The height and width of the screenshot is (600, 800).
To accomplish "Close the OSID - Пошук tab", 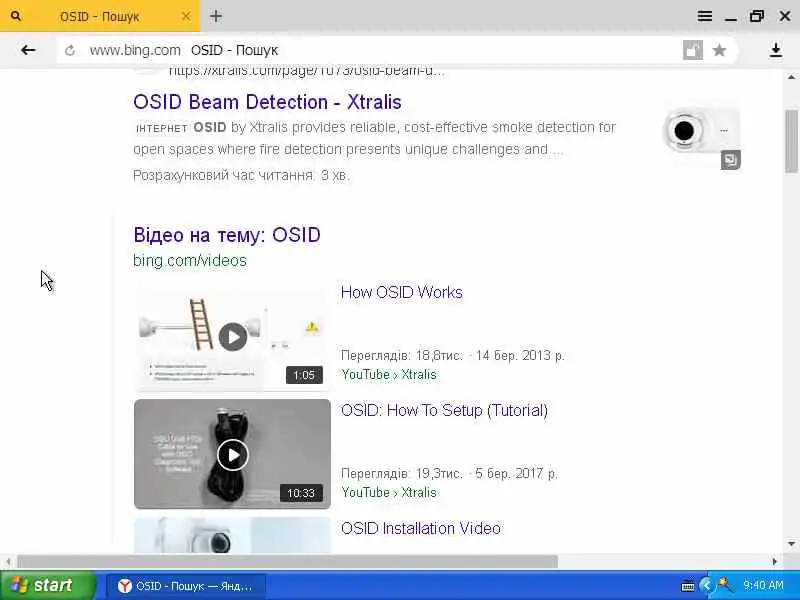I will click(x=186, y=16).
